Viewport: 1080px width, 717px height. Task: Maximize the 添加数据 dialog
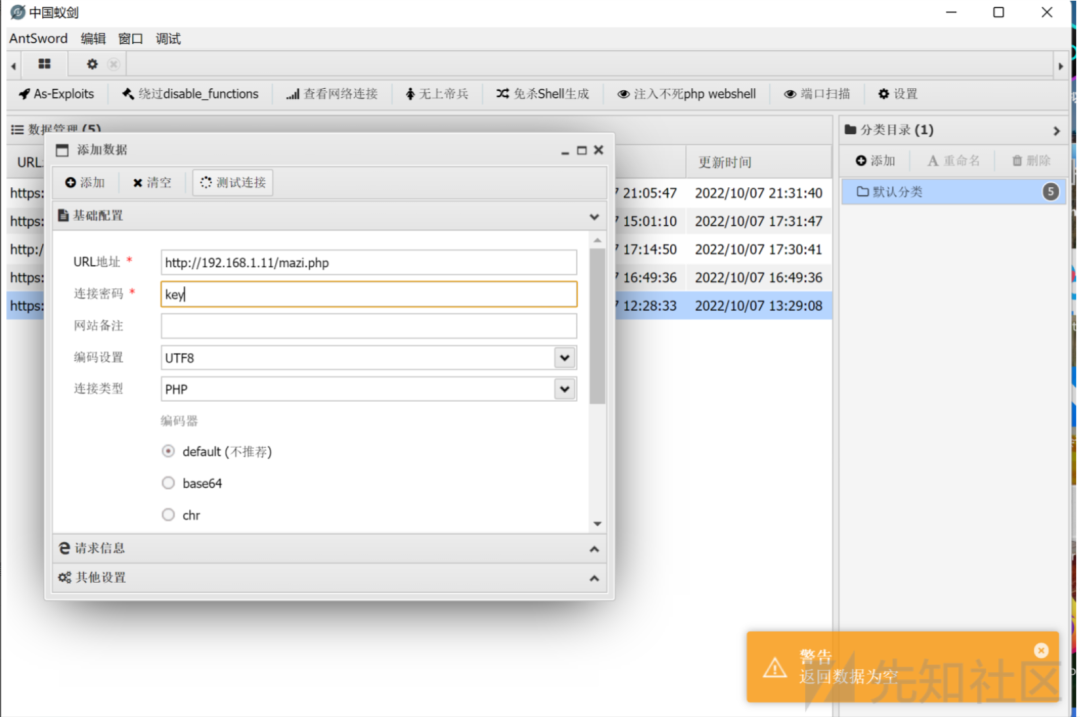(581, 150)
